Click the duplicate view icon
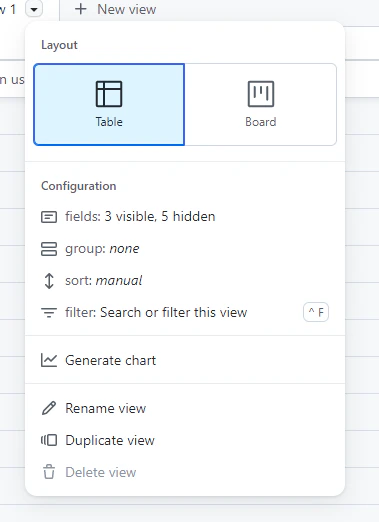Viewport: 379px width, 522px height. [x=49, y=440]
